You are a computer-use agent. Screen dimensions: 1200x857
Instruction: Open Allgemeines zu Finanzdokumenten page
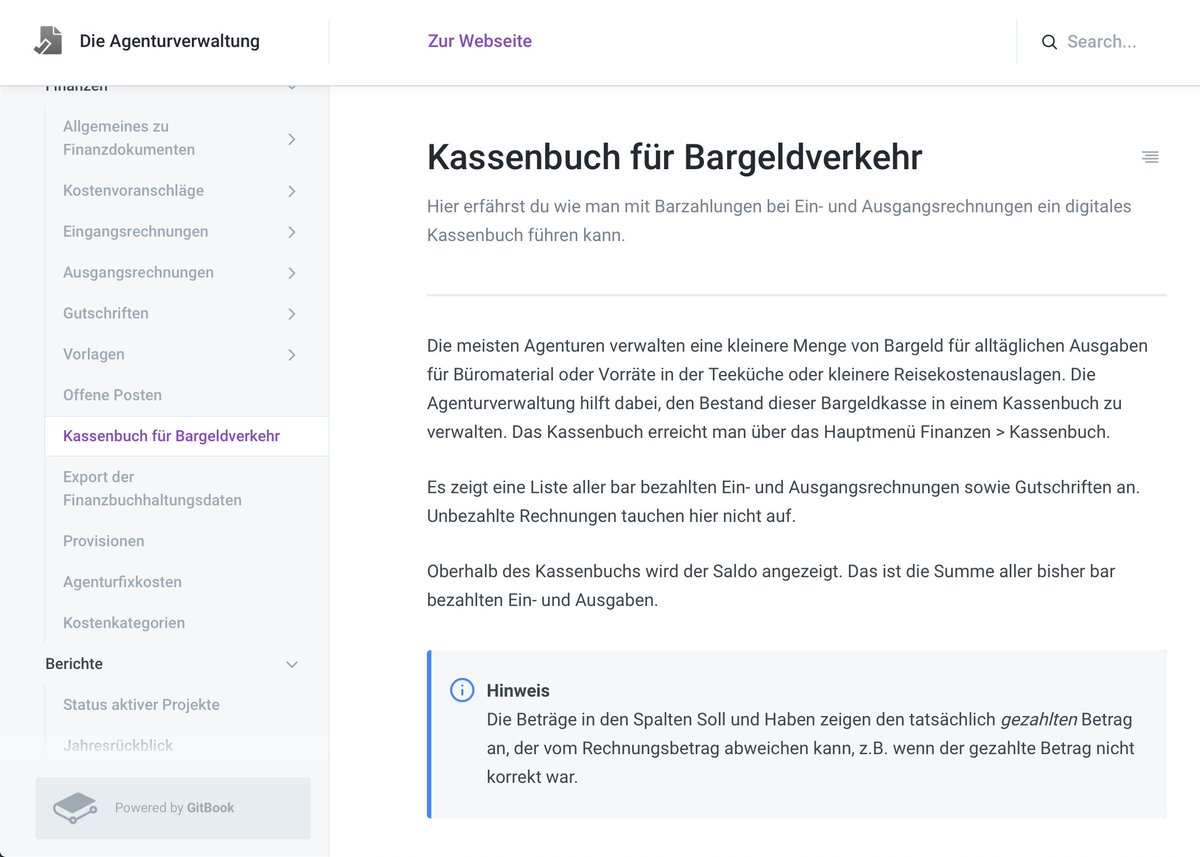(x=129, y=138)
